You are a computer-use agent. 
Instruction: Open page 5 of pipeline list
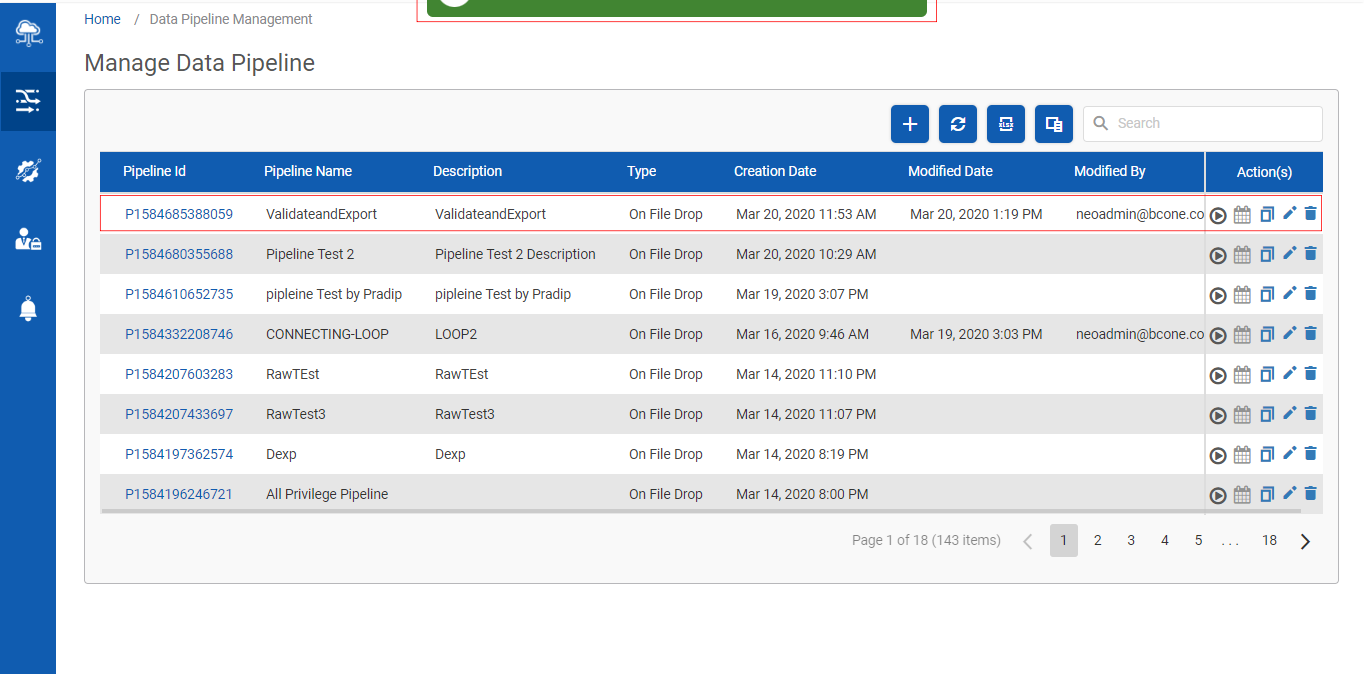[1198, 540]
